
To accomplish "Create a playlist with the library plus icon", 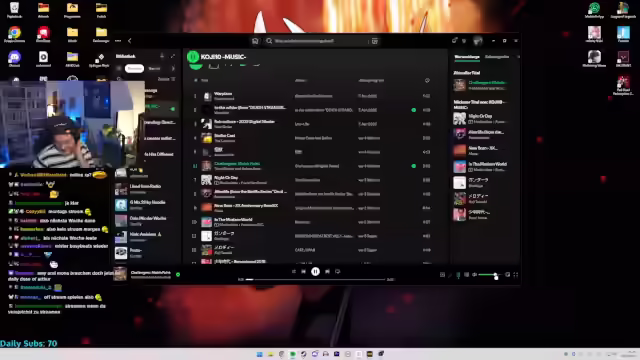I will point(162,56).
